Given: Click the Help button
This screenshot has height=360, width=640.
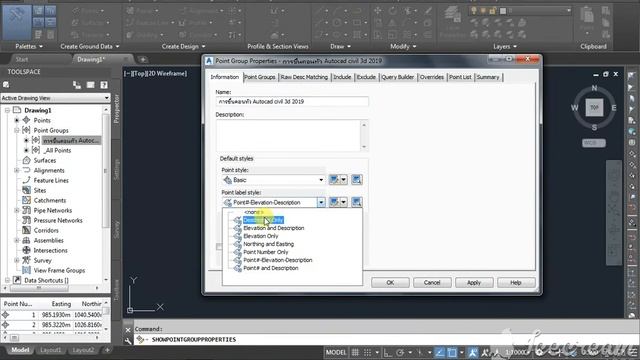Looking at the screenshot, I should pos(516,282).
